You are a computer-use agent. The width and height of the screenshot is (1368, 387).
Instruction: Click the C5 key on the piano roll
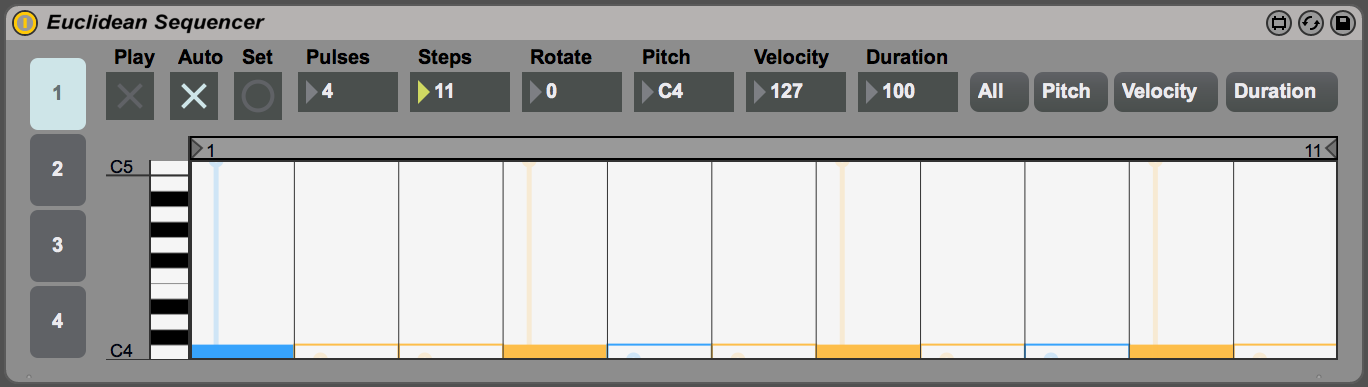coord(169,167)
